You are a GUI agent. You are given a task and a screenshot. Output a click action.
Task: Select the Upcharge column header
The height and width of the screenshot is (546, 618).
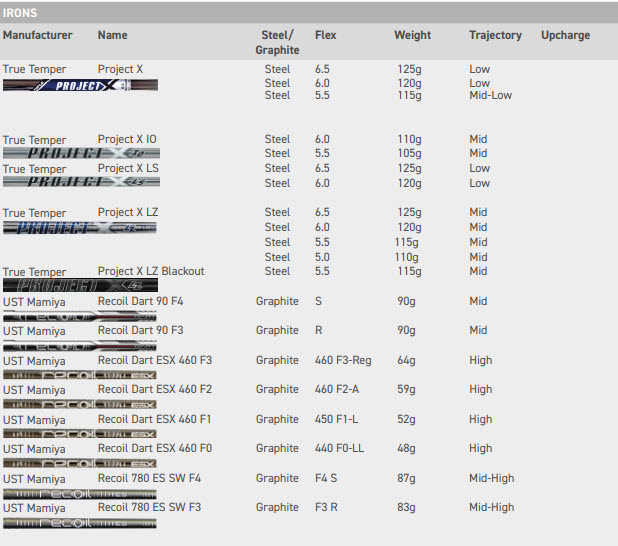click(x=565, y=35)
